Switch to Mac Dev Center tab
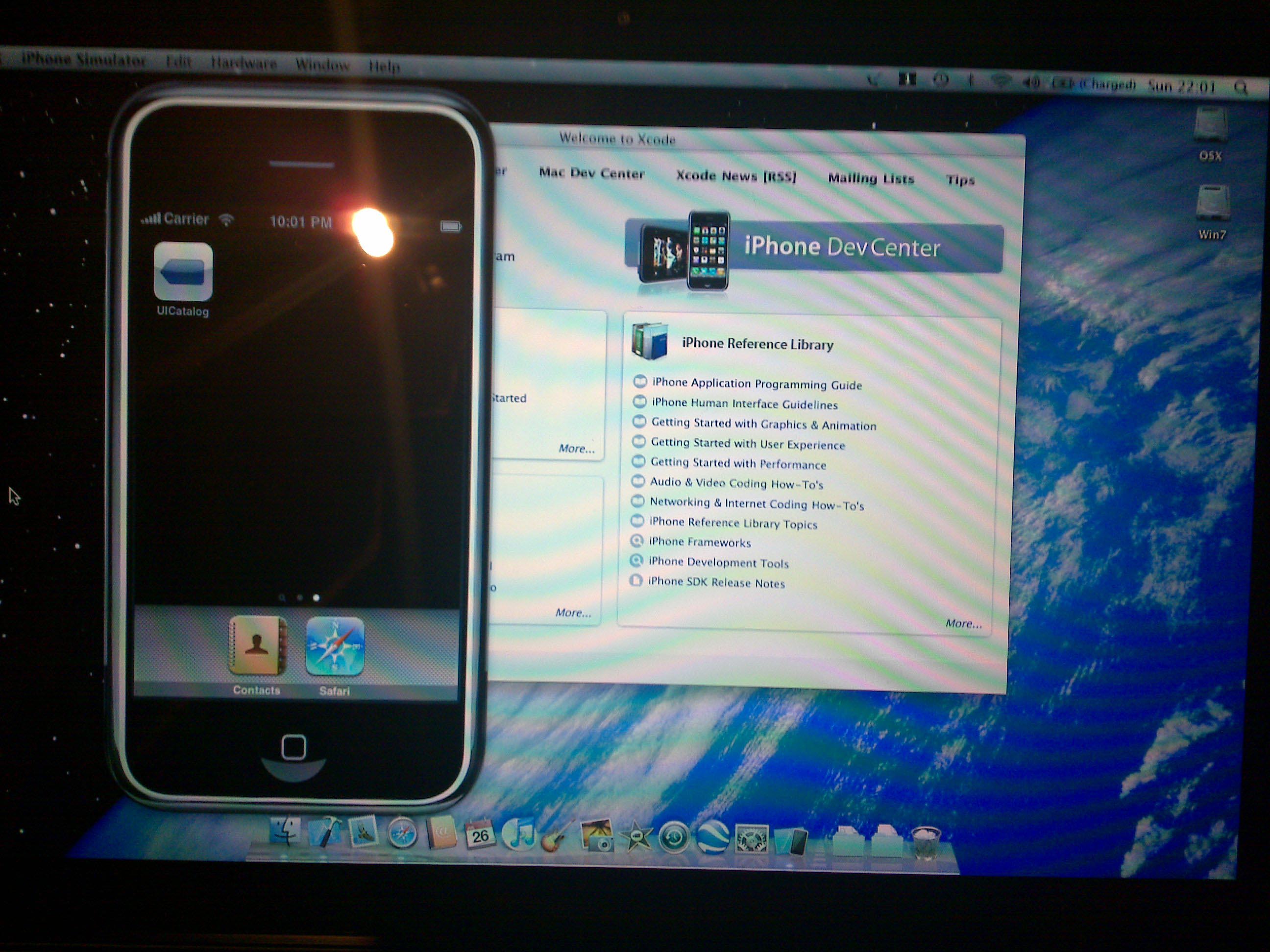This screenshot has height=952, width=1270. point(591,173)
